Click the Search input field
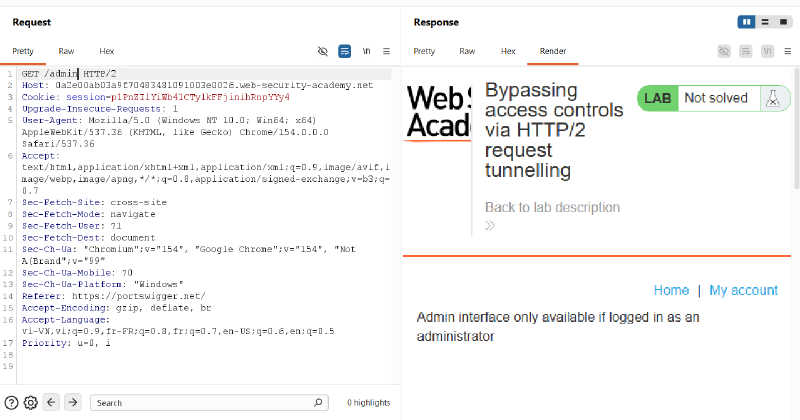Viewport: 800px width, 420px height. (x=209, y=403)
